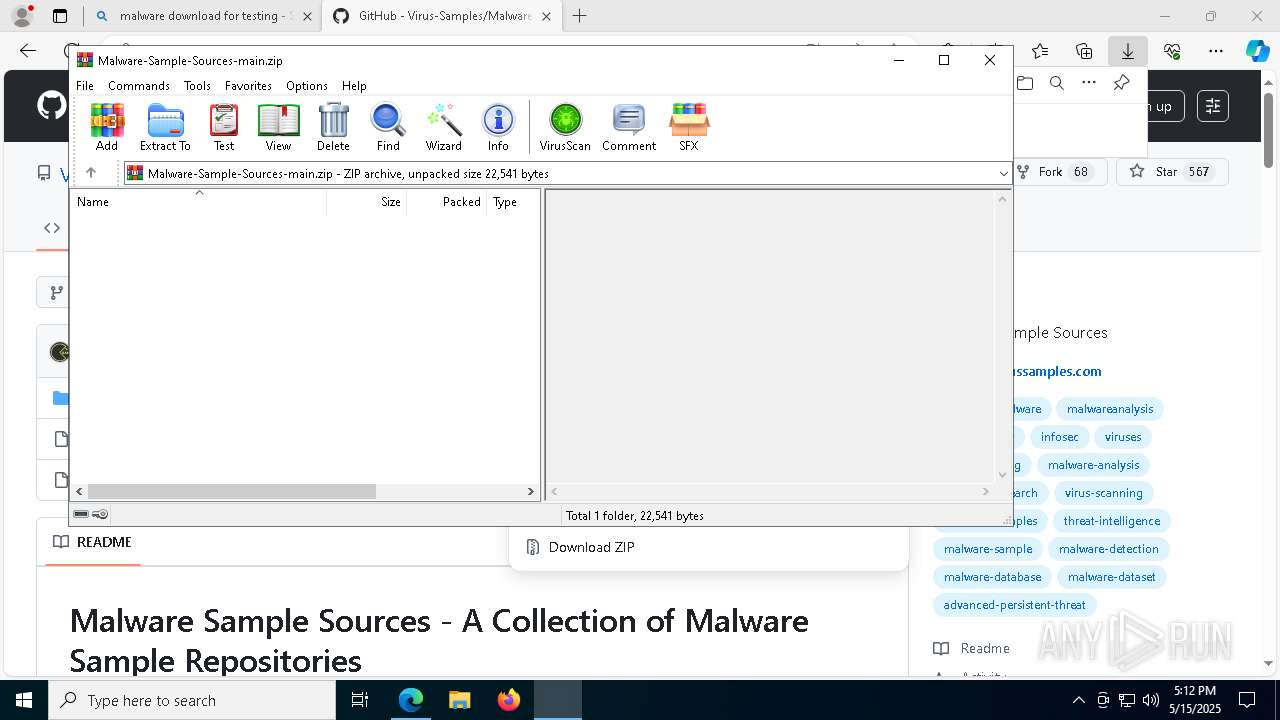Sort file list by Packed column

[447, 202]
